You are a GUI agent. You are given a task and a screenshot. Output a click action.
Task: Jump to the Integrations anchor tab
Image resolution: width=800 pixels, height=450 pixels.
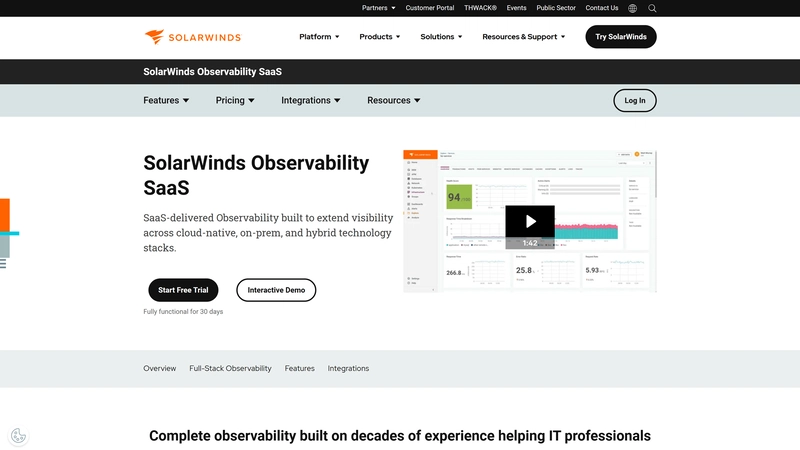click(348, 368)
